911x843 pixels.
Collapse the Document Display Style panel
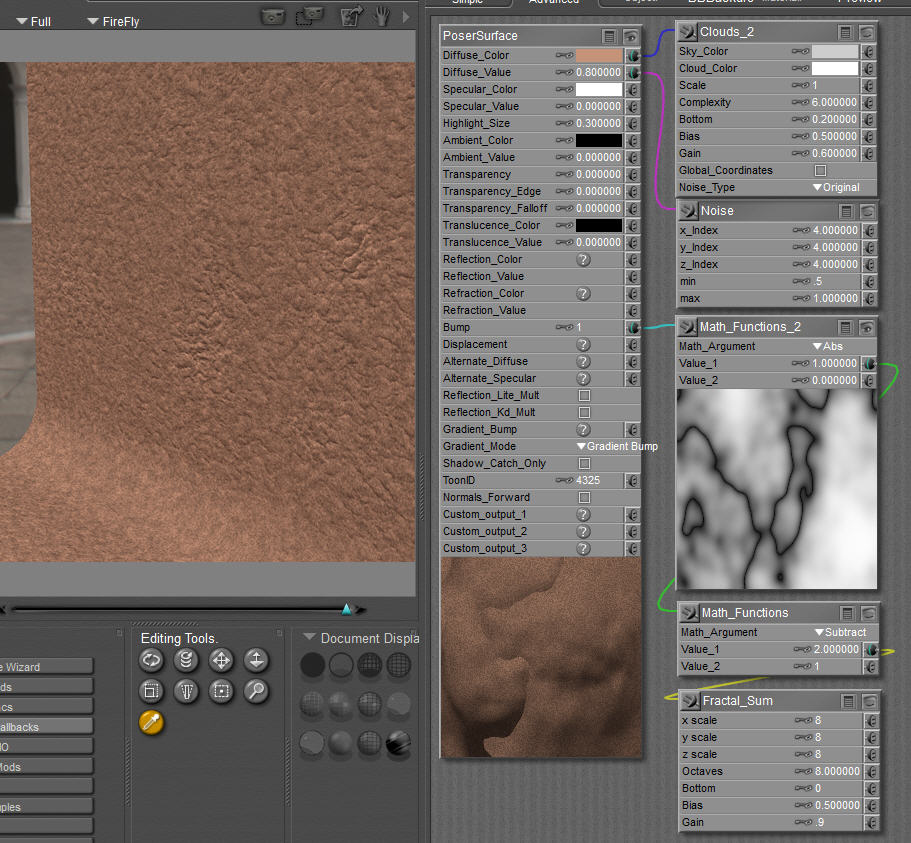pyautogui.click(x=309, y=638)
